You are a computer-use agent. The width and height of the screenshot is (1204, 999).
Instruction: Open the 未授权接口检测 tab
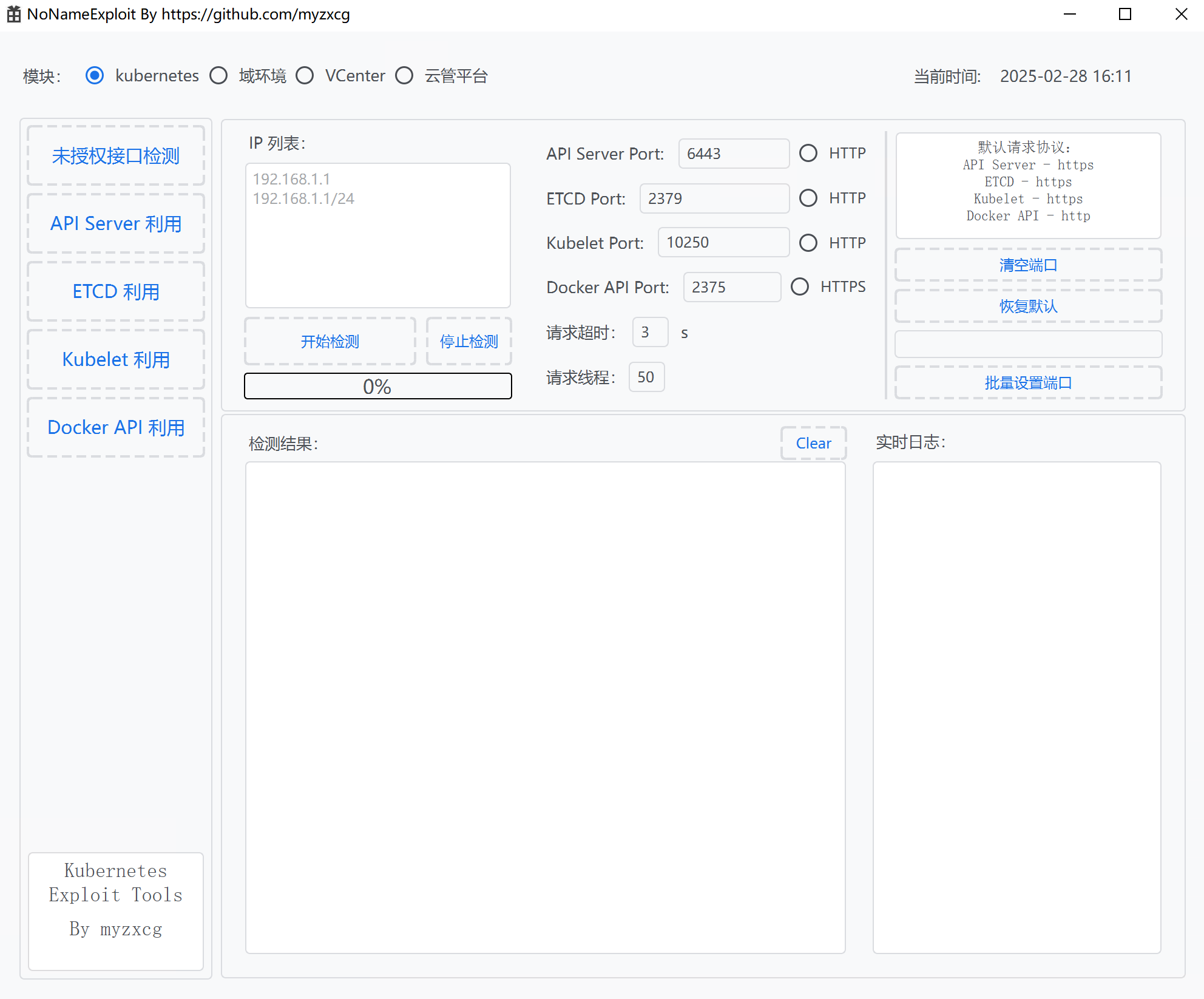tap(116, 156)
